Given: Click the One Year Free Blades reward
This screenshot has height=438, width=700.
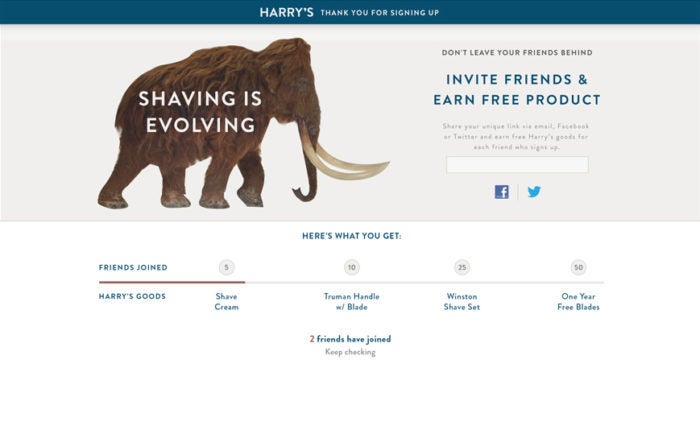Looking at the screenshot, I should click(x=579, y=302).
